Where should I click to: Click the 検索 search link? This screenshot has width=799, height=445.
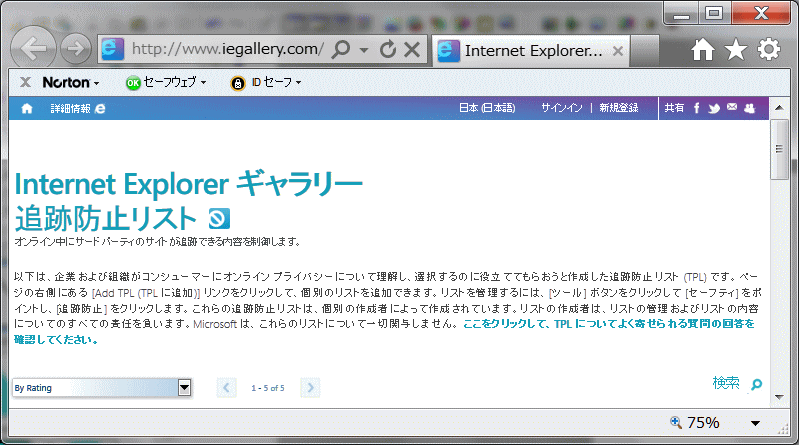(x=726, y=383)
